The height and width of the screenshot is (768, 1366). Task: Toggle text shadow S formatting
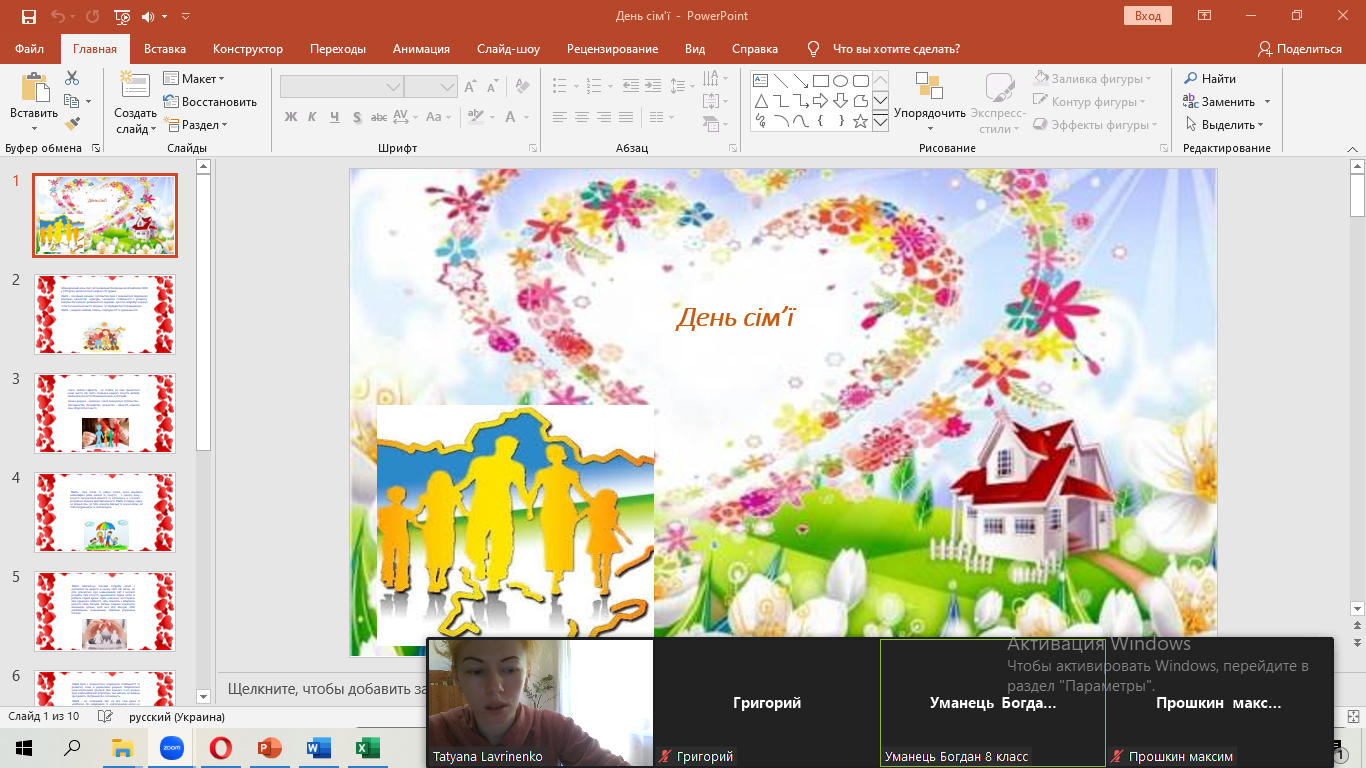[357, 117]
